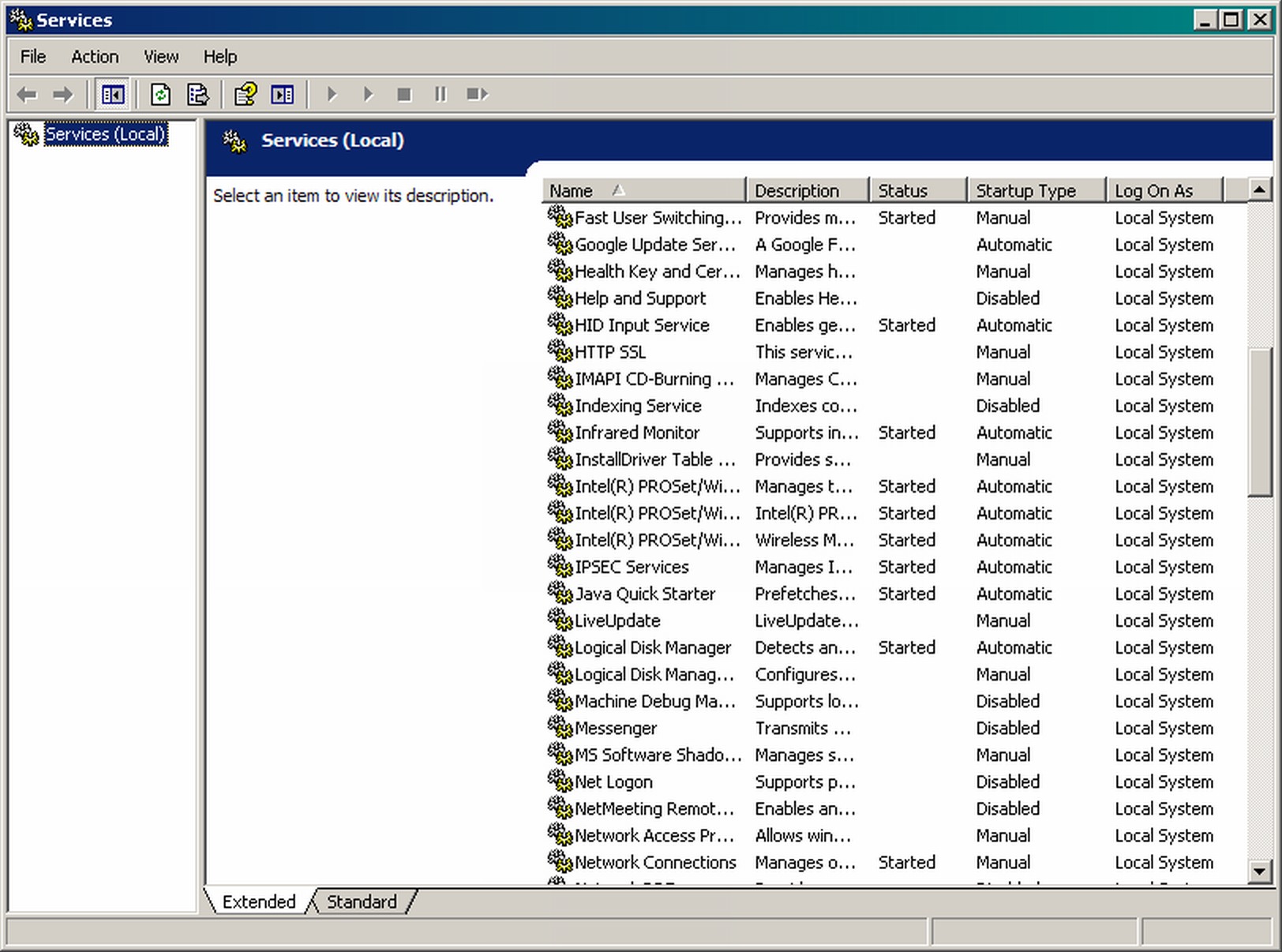Sort by the Name column header
The height and width of the screenshot is (952, 1282).
coord(643,190)
